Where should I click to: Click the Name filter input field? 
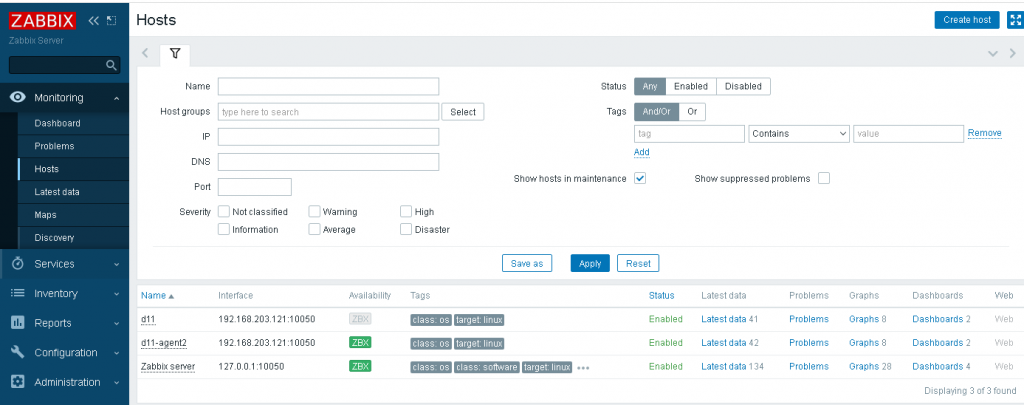[x=328, y=86]
